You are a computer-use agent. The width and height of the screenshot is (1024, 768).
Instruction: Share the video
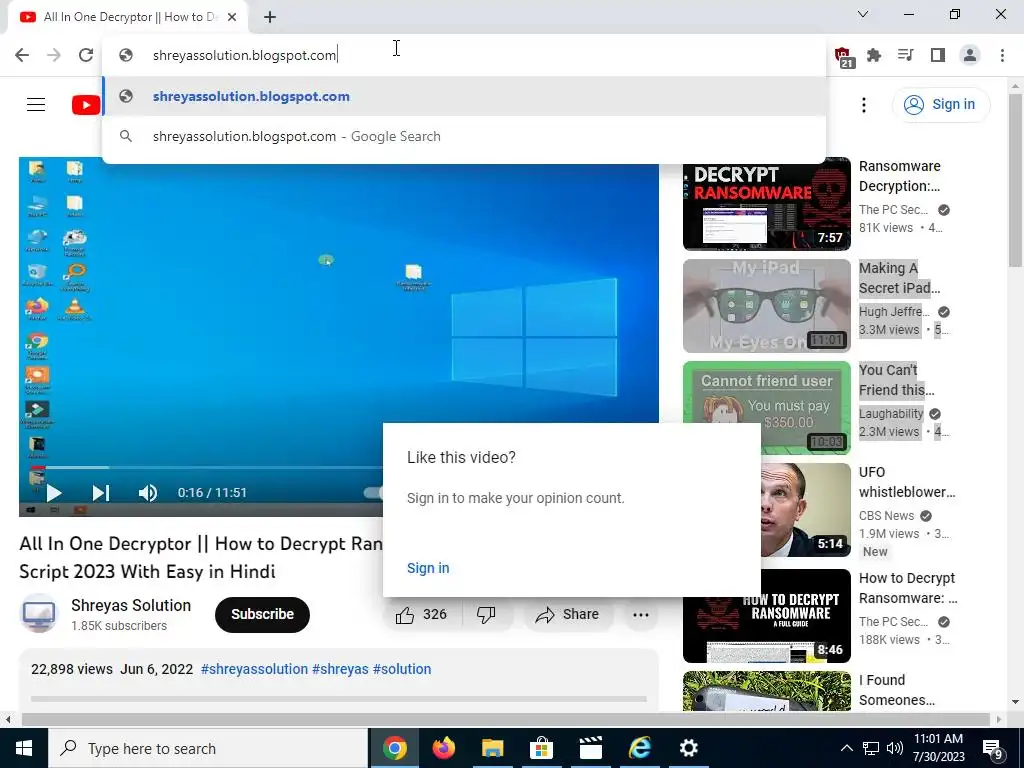click(567, 615)
